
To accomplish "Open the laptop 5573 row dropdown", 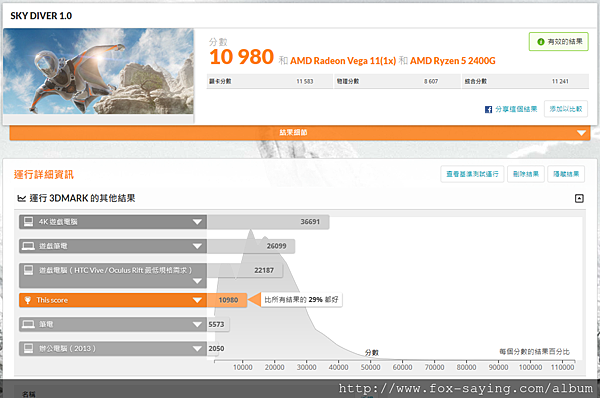I will [197, 325].
